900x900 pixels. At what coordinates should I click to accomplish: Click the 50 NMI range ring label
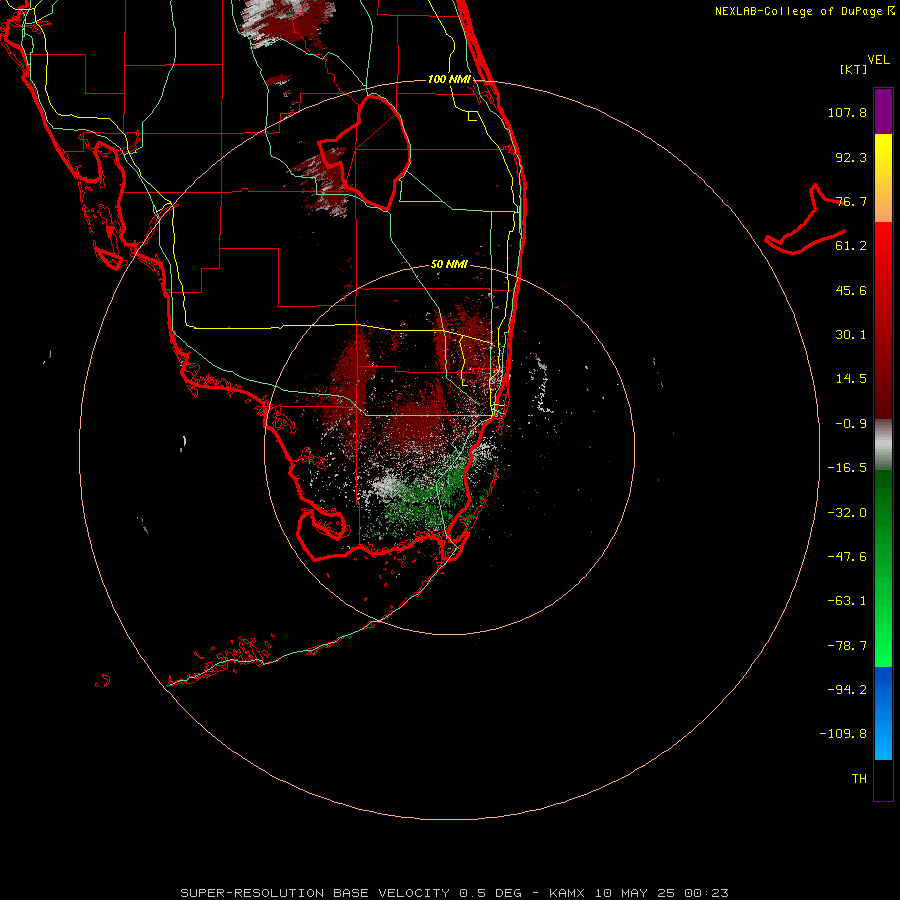point(449,264)
